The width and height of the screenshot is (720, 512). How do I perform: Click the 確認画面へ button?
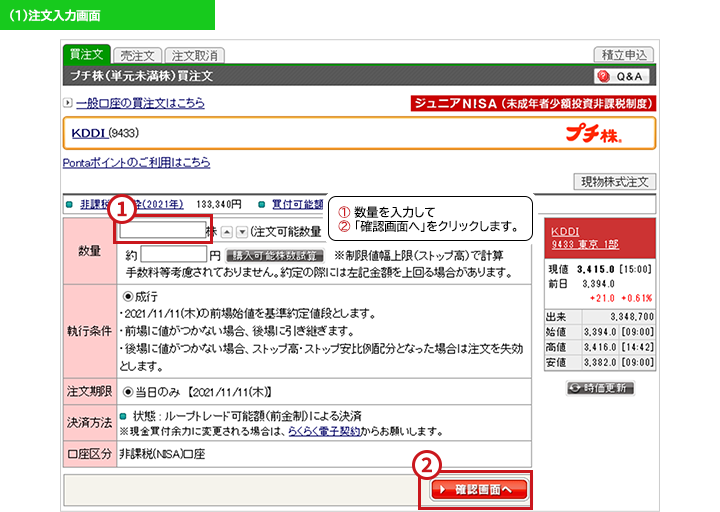pyautogui.click(x=479, y=490)
